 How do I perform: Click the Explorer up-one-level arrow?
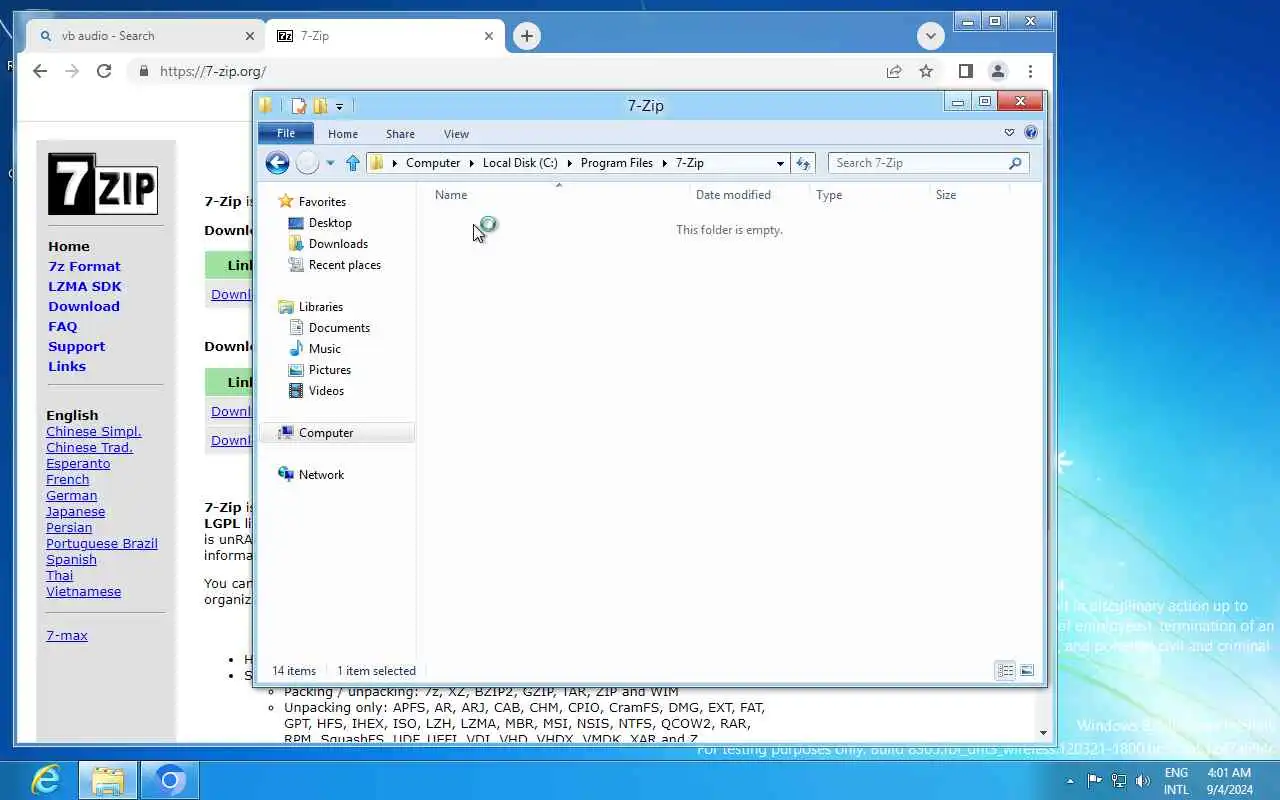(352, 163)
